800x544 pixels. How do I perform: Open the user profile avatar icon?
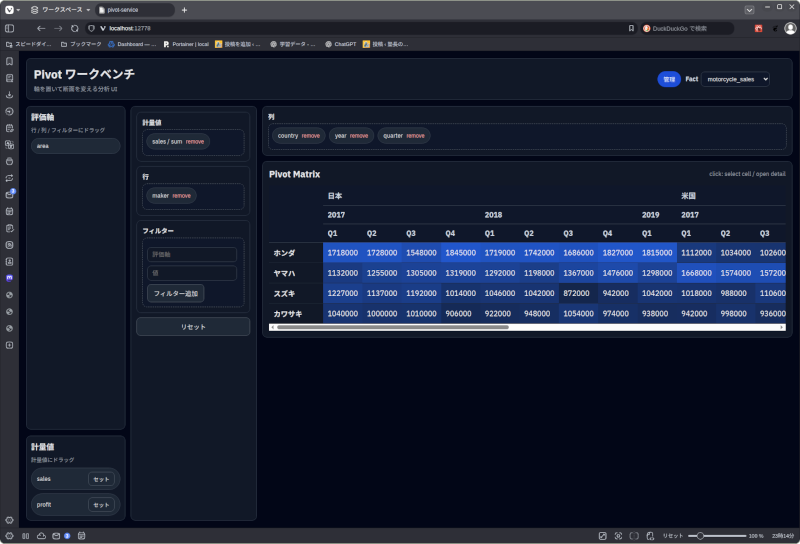[789, 28]
